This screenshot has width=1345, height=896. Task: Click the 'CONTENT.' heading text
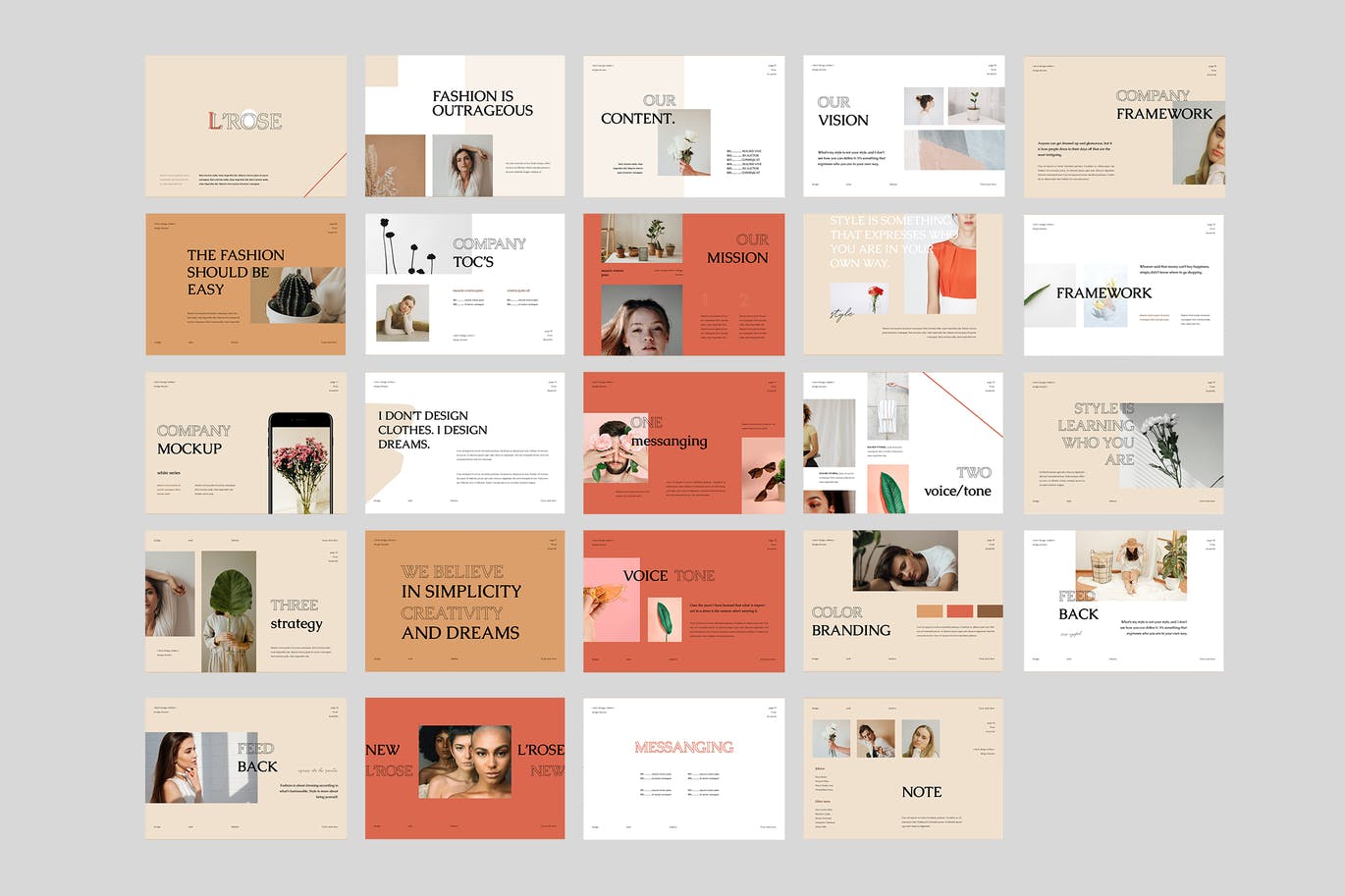638,119
